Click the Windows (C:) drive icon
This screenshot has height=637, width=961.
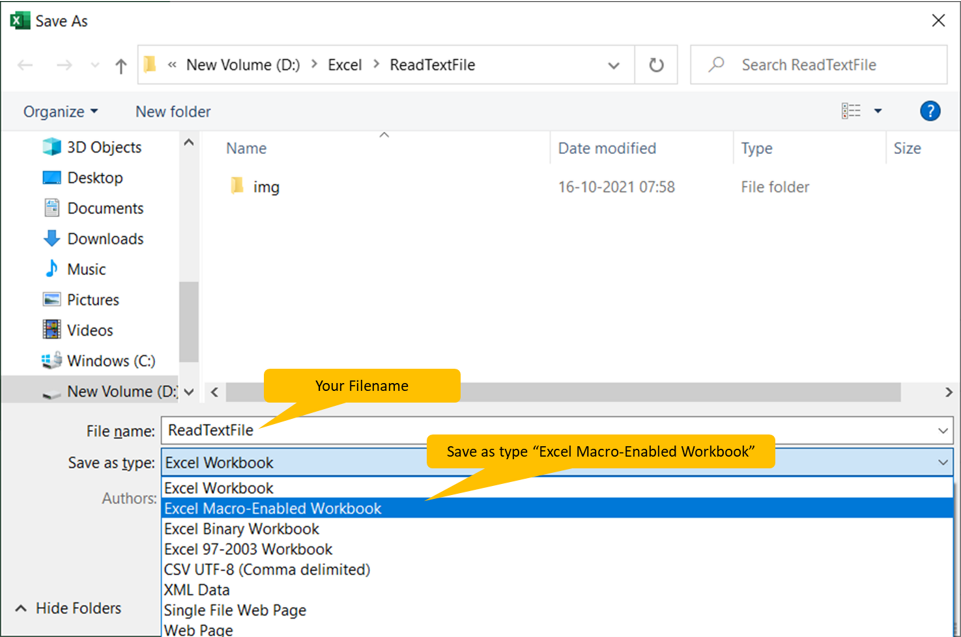51,360
